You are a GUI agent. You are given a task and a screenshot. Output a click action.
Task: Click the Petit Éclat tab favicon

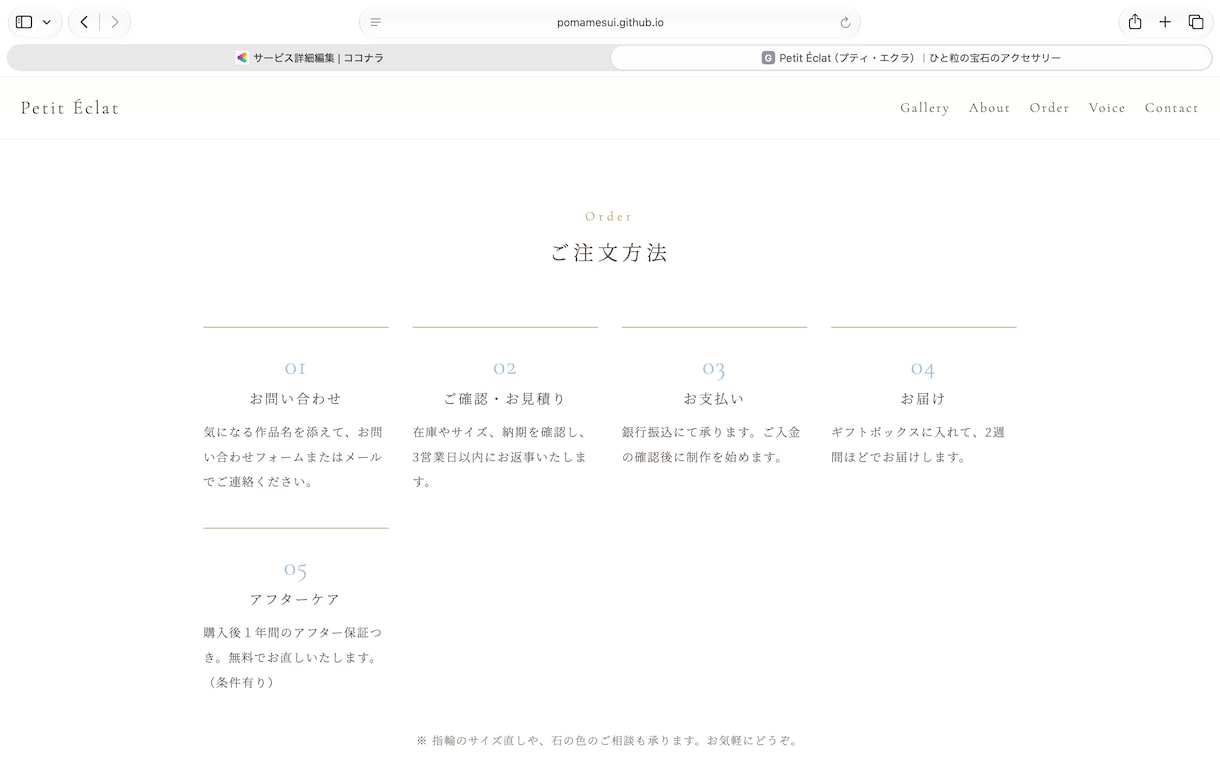tap(768, 58)
